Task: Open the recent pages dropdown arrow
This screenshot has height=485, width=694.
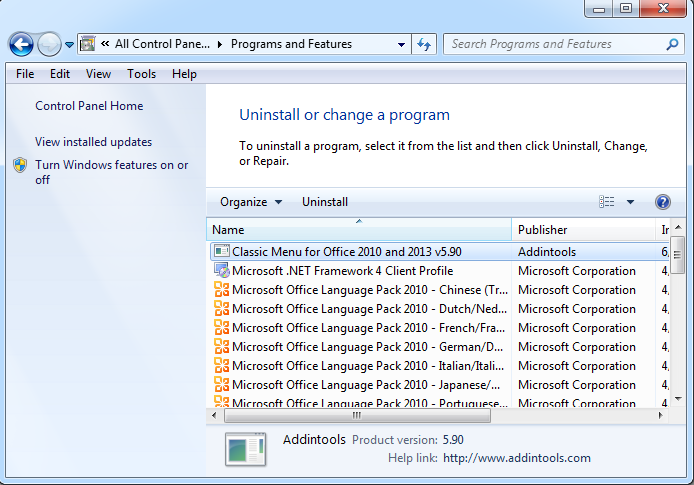Action: (69, 45)
